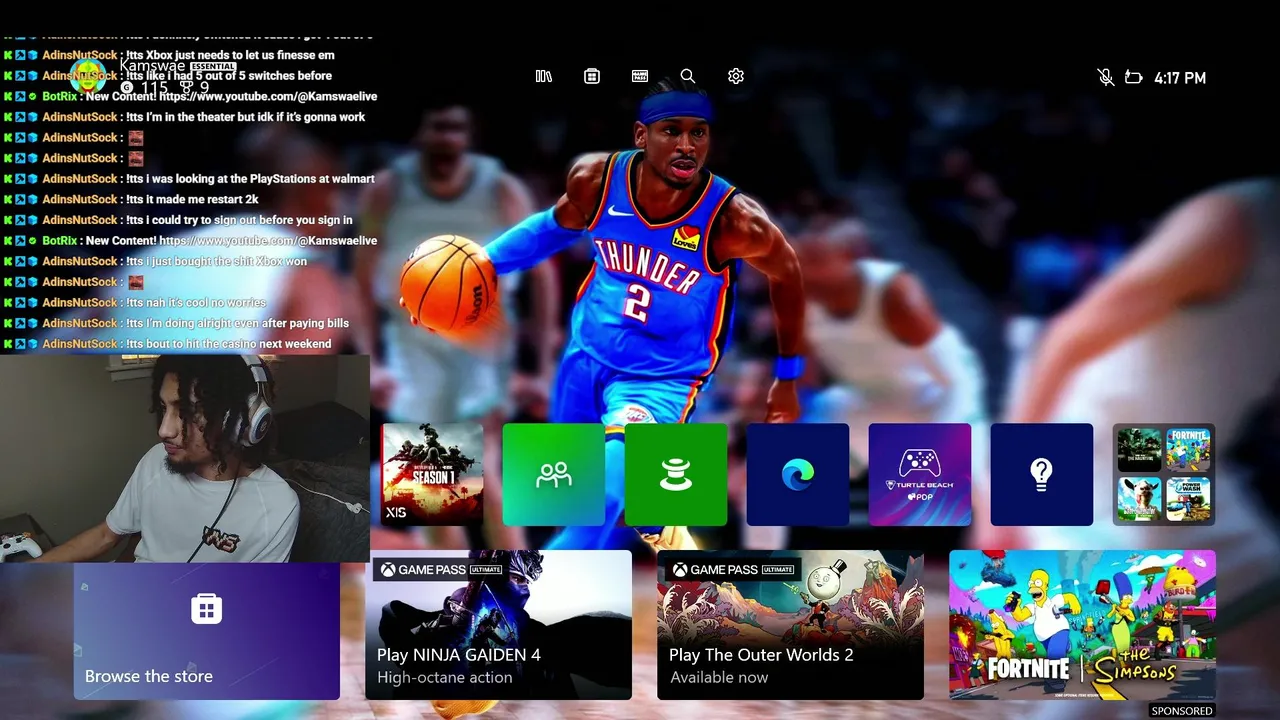1280x720 pixels.
Task: Click the SPONSORED label under Fortnite banner
Action: [1182, 711]
